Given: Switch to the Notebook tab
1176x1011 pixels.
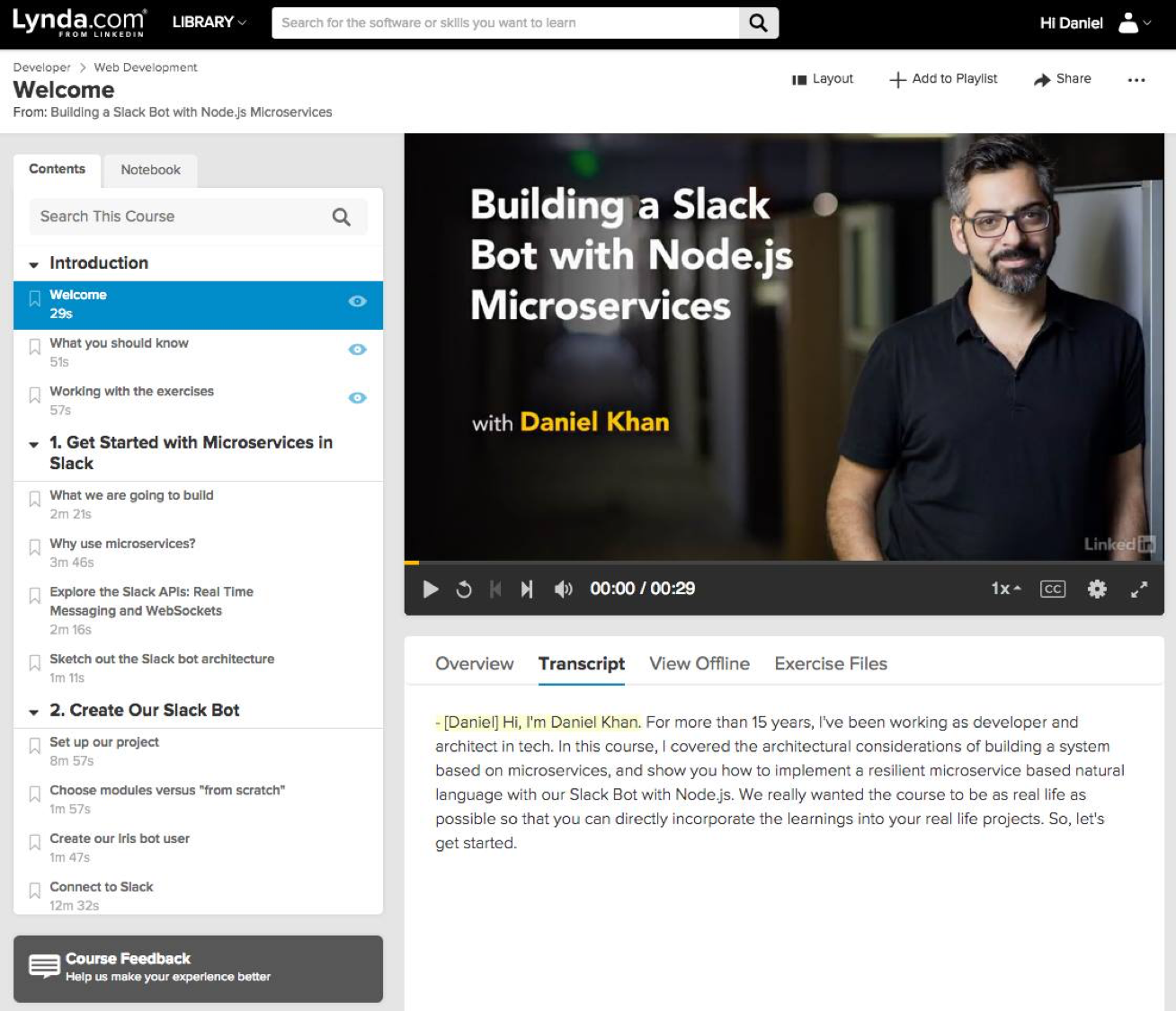Looking at the screenshot, I should [150, 170].
